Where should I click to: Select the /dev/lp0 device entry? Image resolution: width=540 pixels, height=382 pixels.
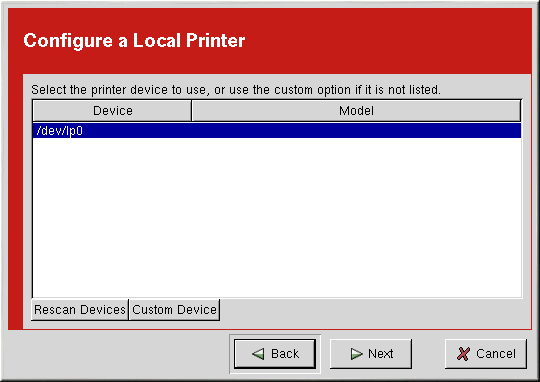277,131
